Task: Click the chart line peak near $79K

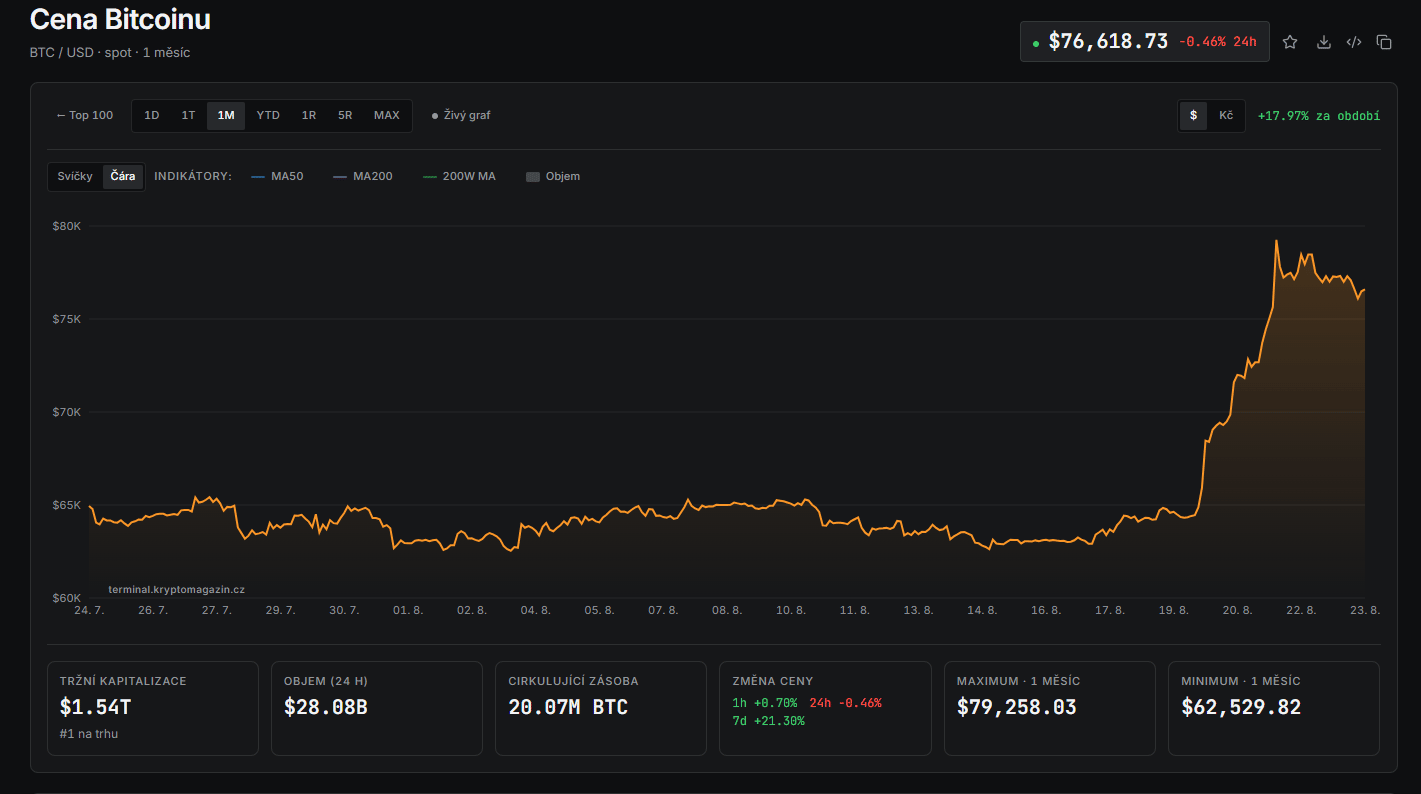Action: point(1277,241)
